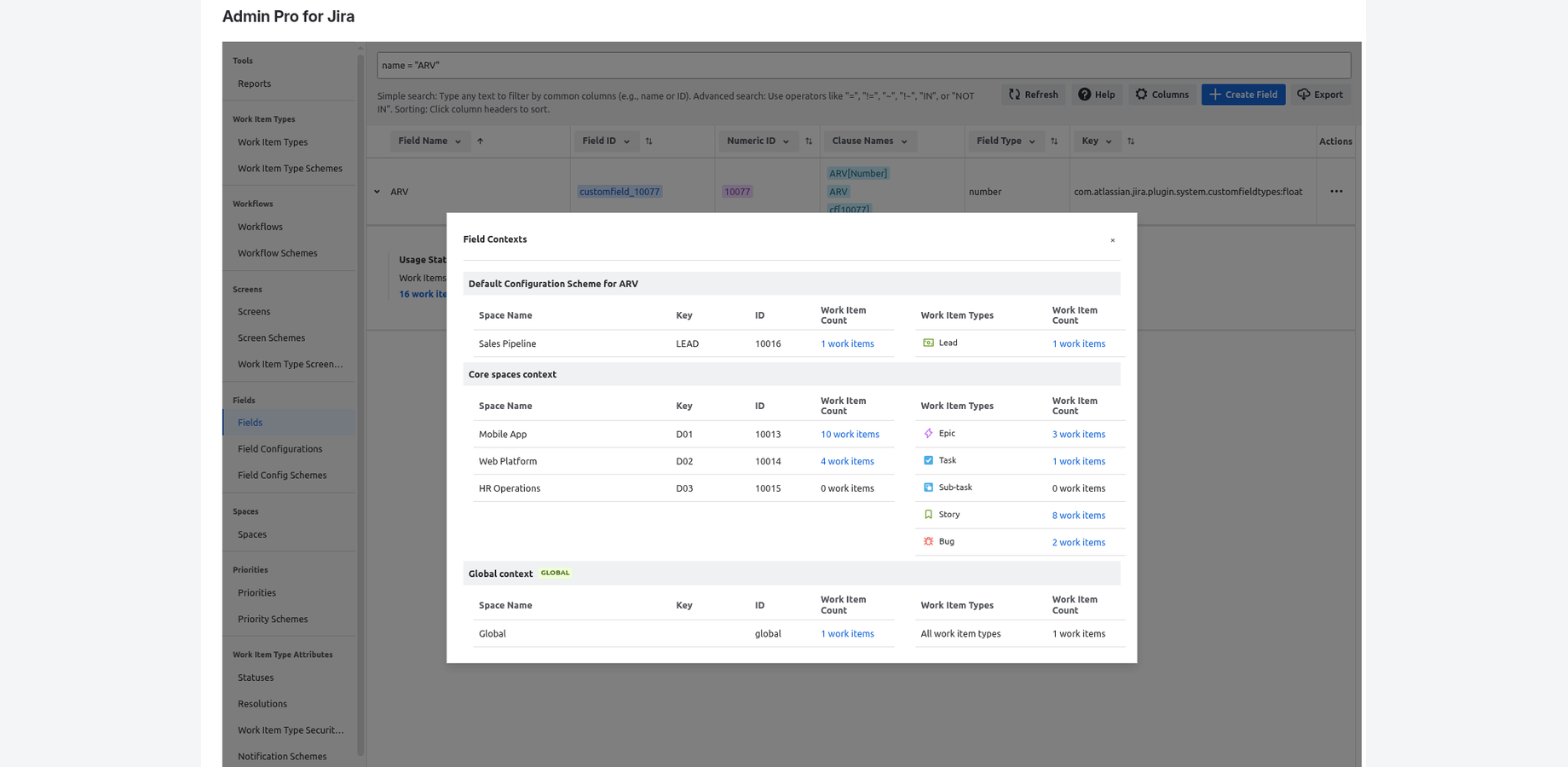This screenshot has height=767, width=1568.
Task: Open Mobile App 10 work items link
Action: tap(850, 434)
